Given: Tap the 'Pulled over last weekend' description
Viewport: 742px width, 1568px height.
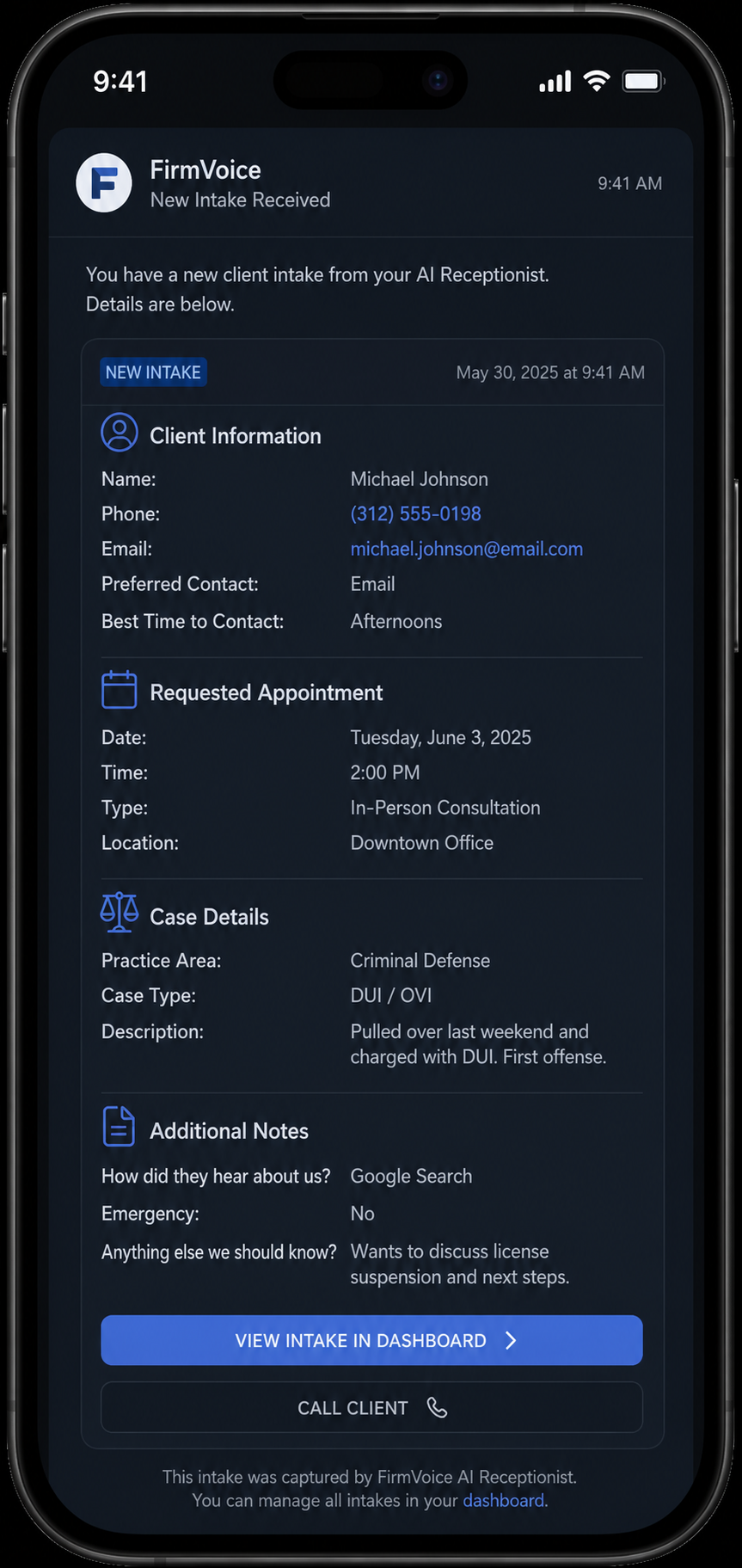Looking at the screenshot, I should tap(478, 1043).
